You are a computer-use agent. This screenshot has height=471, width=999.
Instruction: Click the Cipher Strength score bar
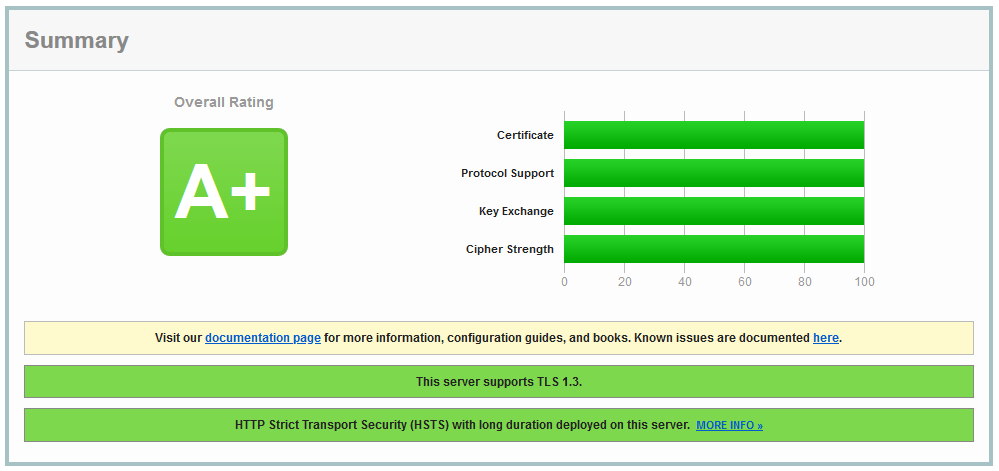tap(714, 249)
